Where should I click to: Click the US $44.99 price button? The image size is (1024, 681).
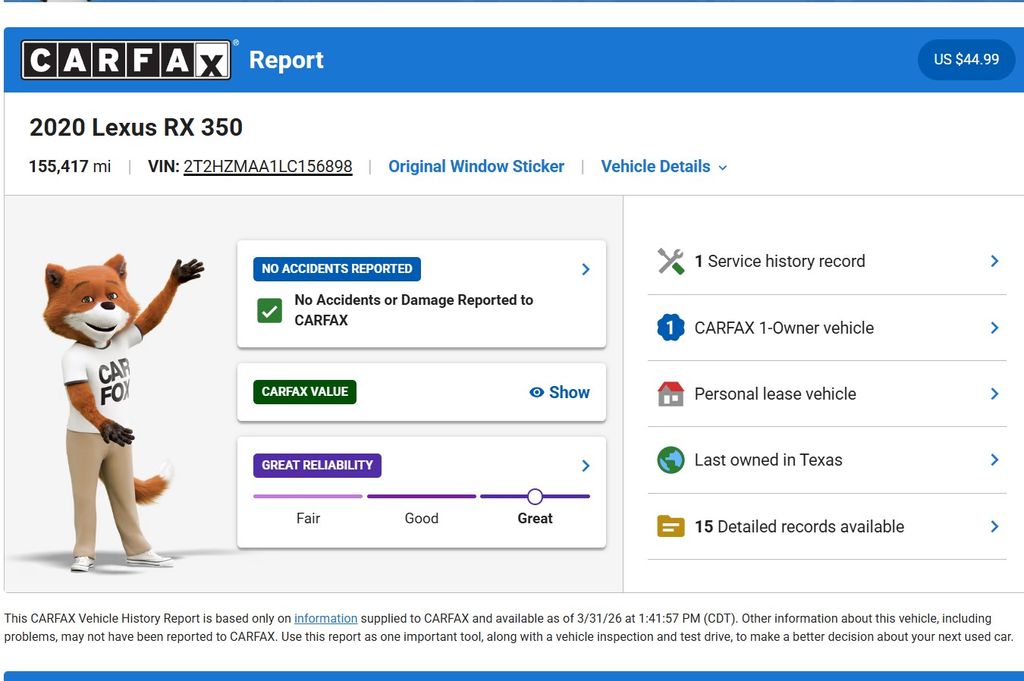(x=966, y=60)
